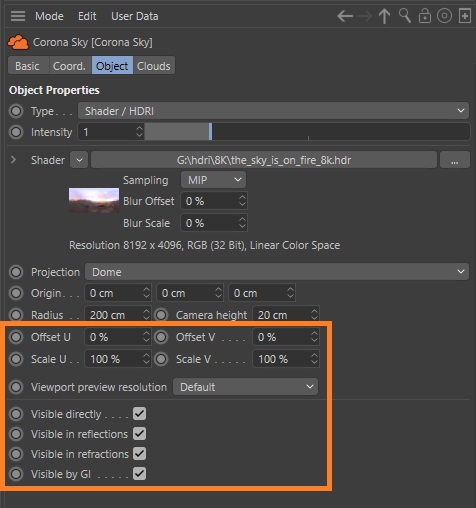Image resolution: width=476 pixels, height=508 pixels.
Task: Open the hamburger menu icon
Action: point(18,16)
